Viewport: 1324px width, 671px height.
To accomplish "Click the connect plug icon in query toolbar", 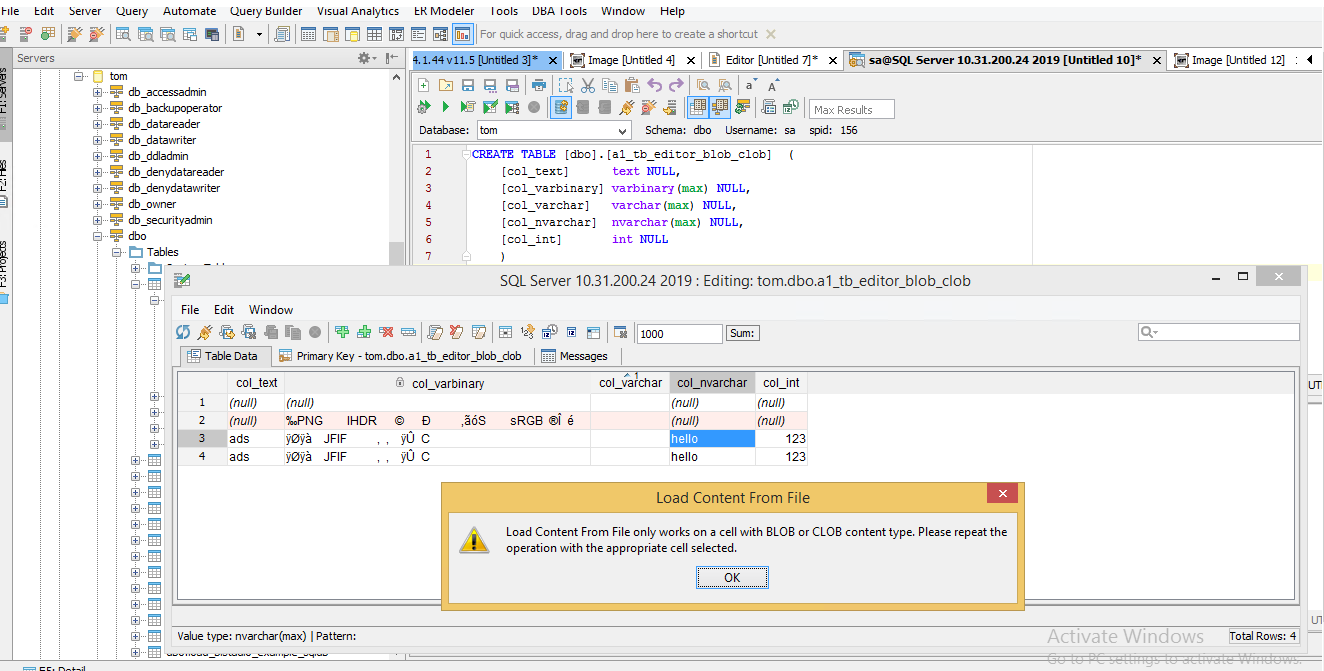I will pyautogui.click(x=626, y=107).
